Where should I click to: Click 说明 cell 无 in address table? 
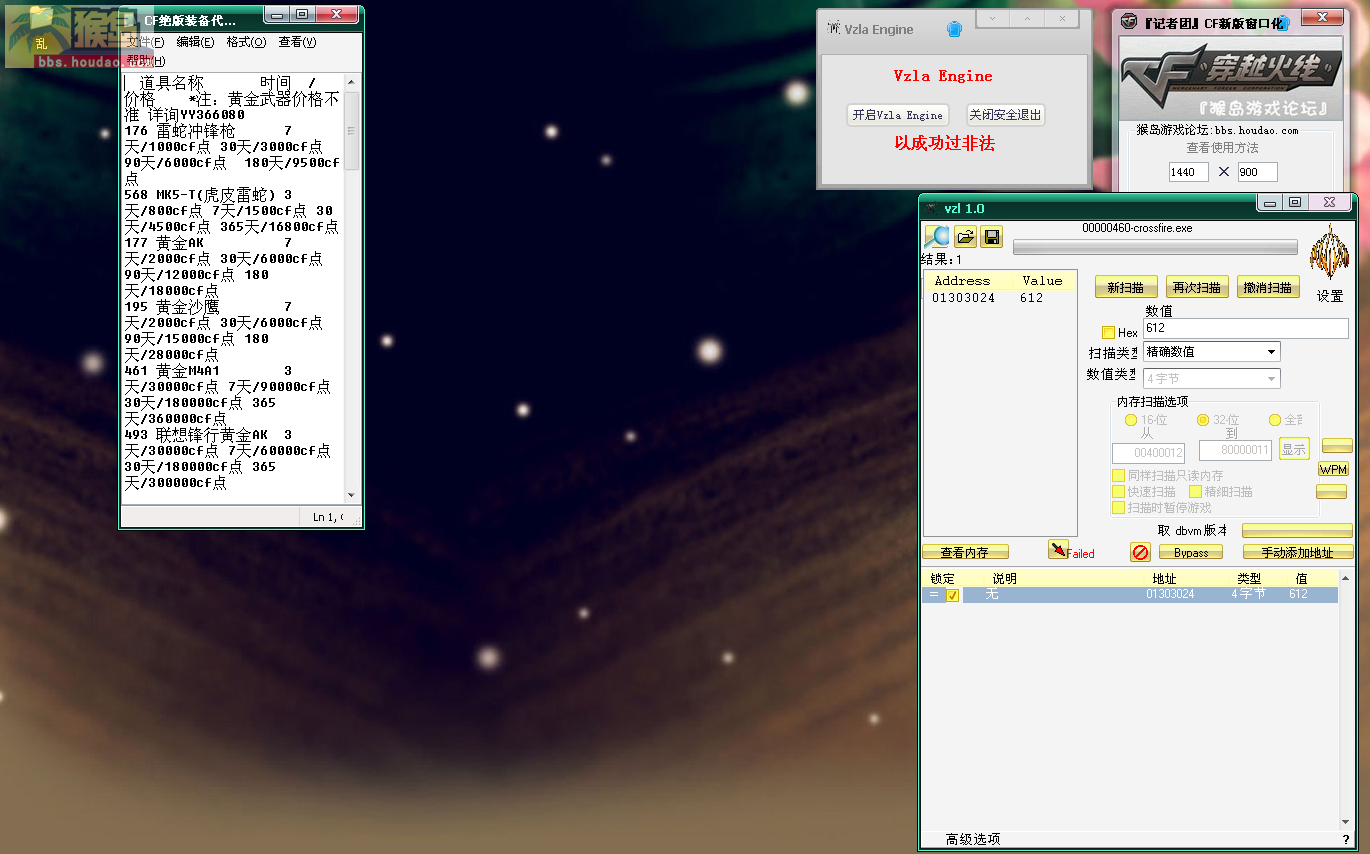[x=992, y=594]
